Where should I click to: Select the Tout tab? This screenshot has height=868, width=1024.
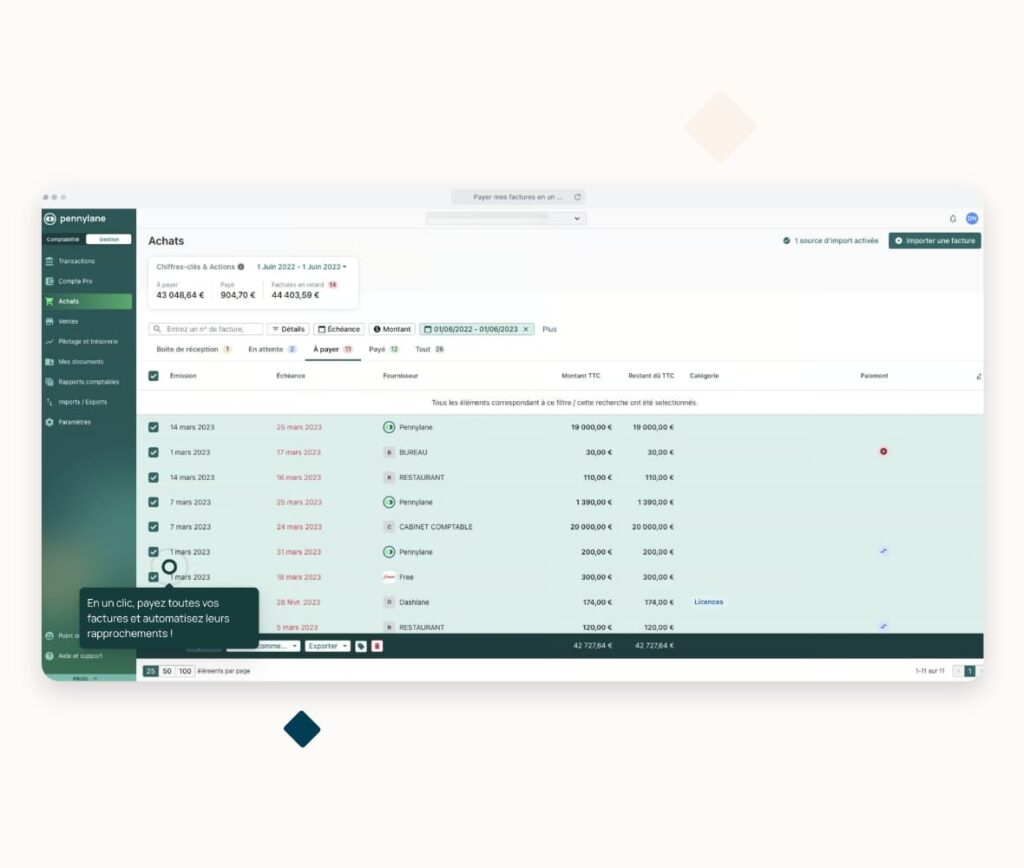429,349
